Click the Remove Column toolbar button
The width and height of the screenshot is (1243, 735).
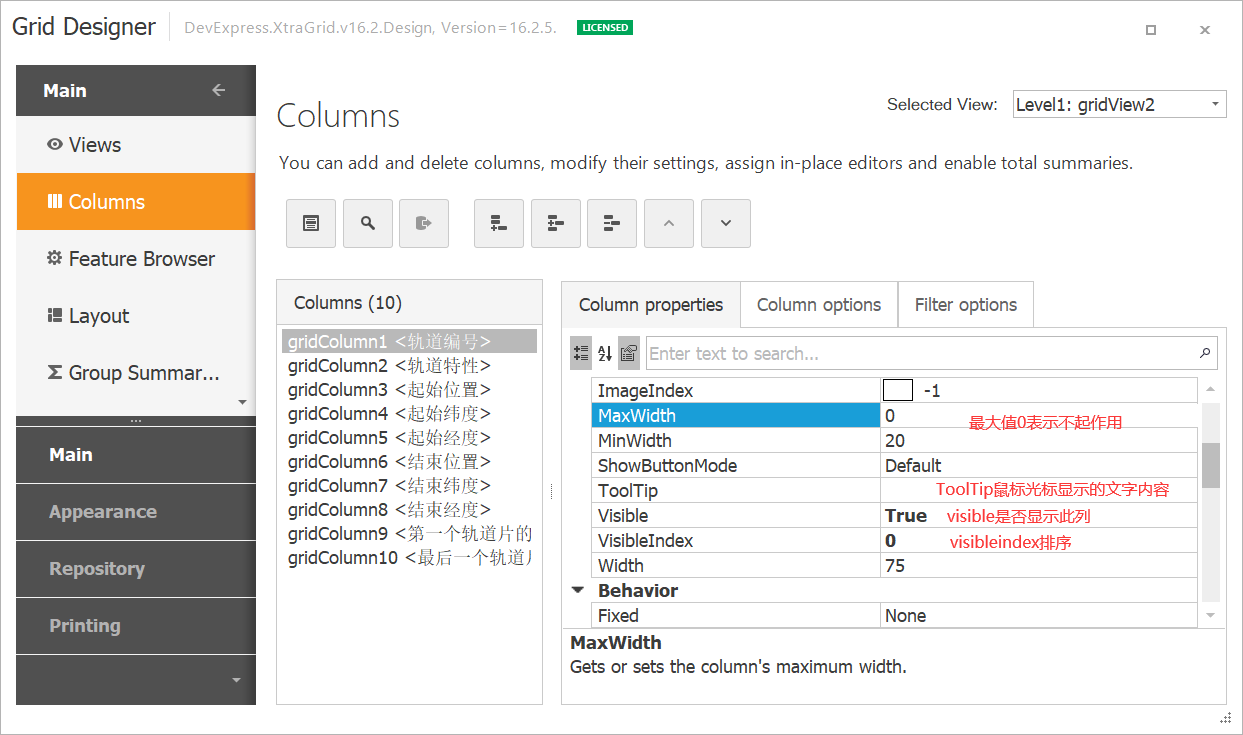612,223
